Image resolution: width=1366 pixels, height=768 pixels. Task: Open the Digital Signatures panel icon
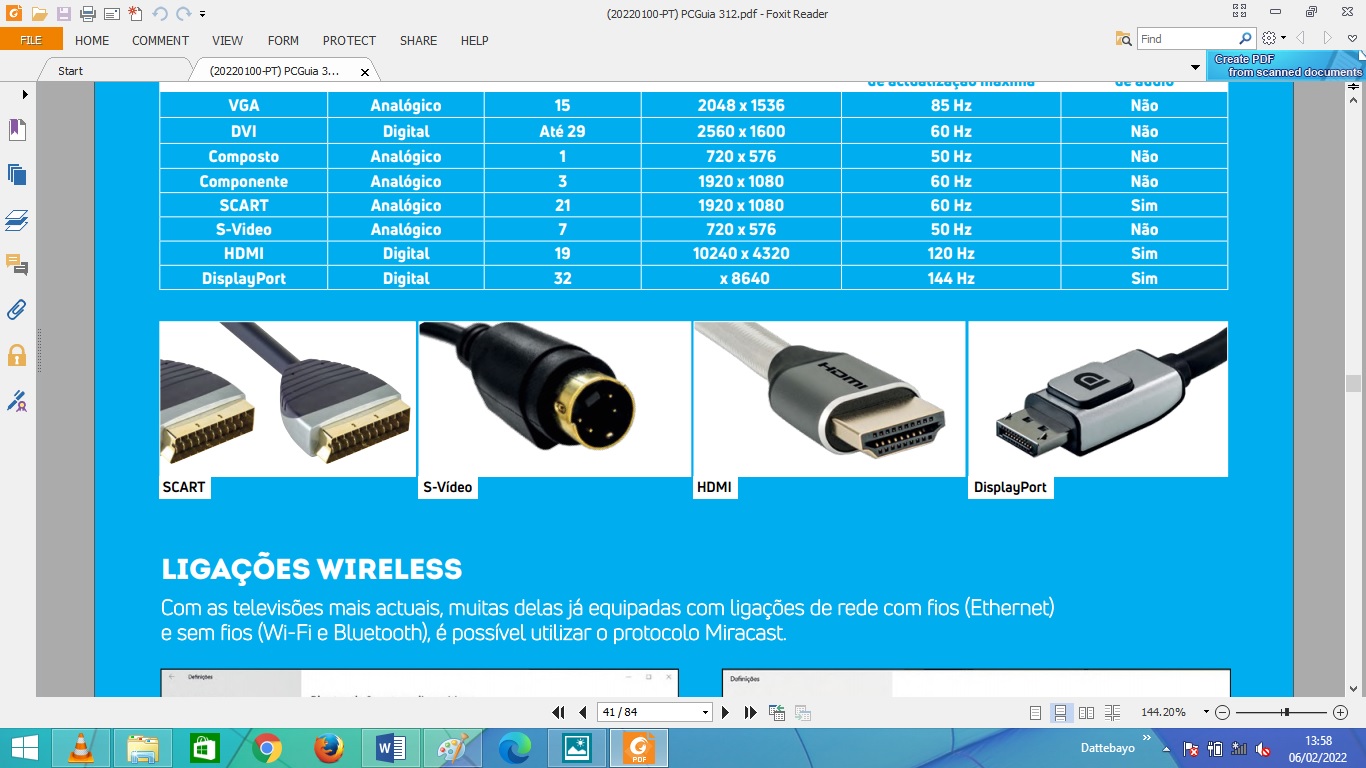(17, 401)
